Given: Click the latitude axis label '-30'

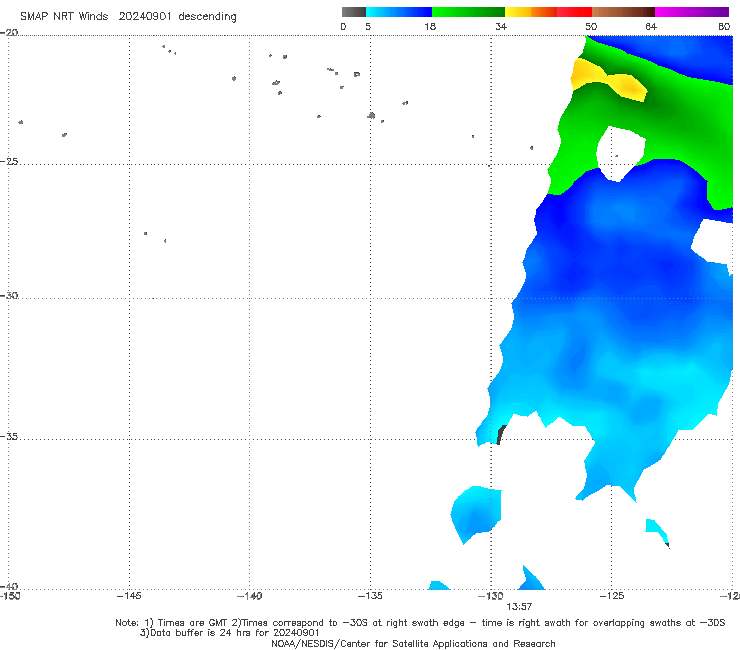Looking at the screenshot, I should (x=9, y=295).
